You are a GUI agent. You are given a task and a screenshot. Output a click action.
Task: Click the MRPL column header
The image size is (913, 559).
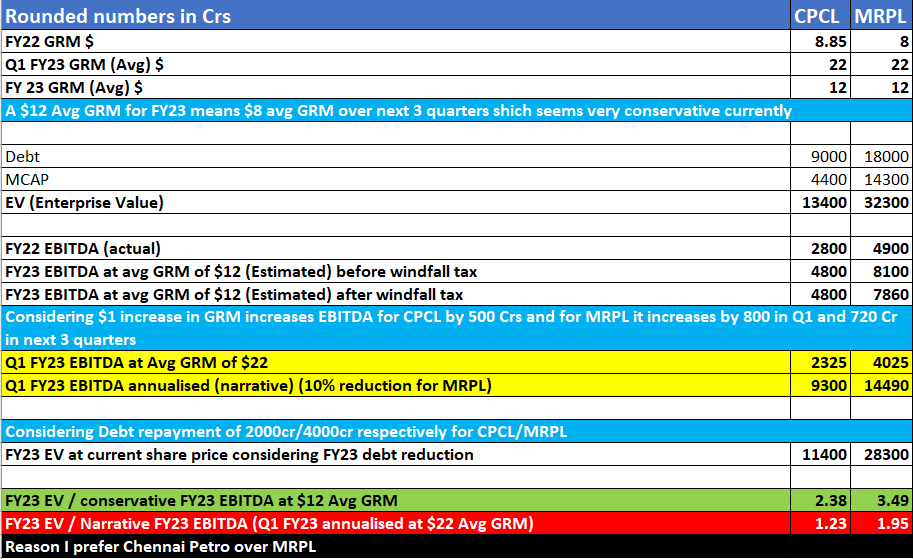[x=881, y=15]
